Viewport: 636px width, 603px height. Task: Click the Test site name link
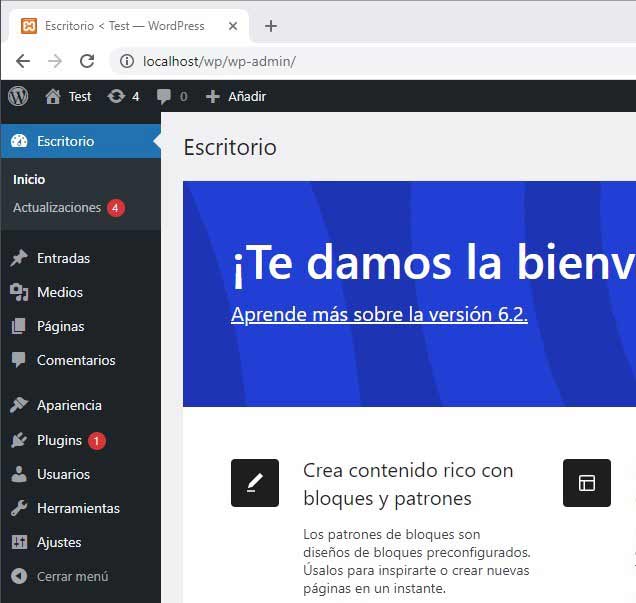(80, 97)
